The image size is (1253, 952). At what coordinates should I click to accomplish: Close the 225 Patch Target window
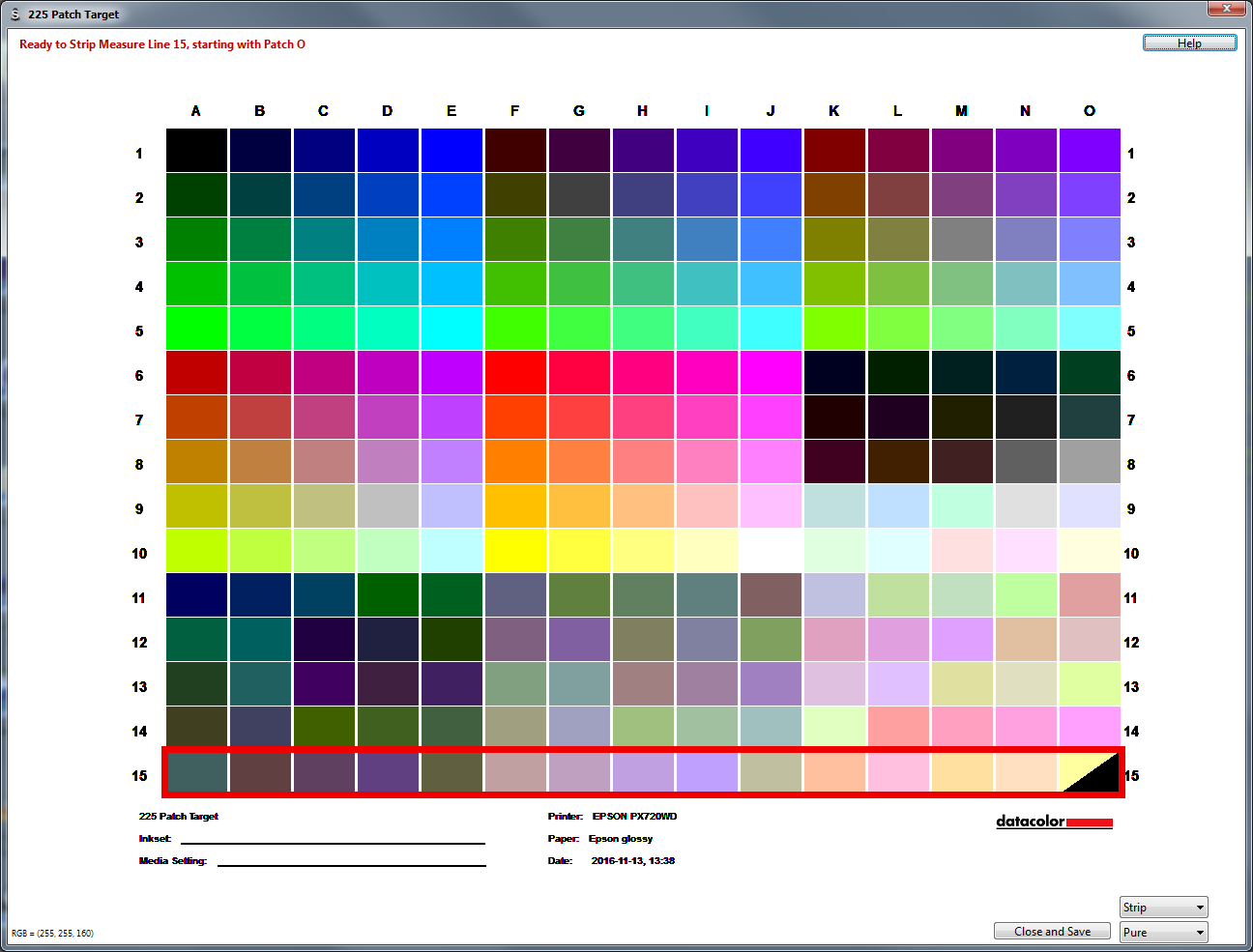[1227, 9]
